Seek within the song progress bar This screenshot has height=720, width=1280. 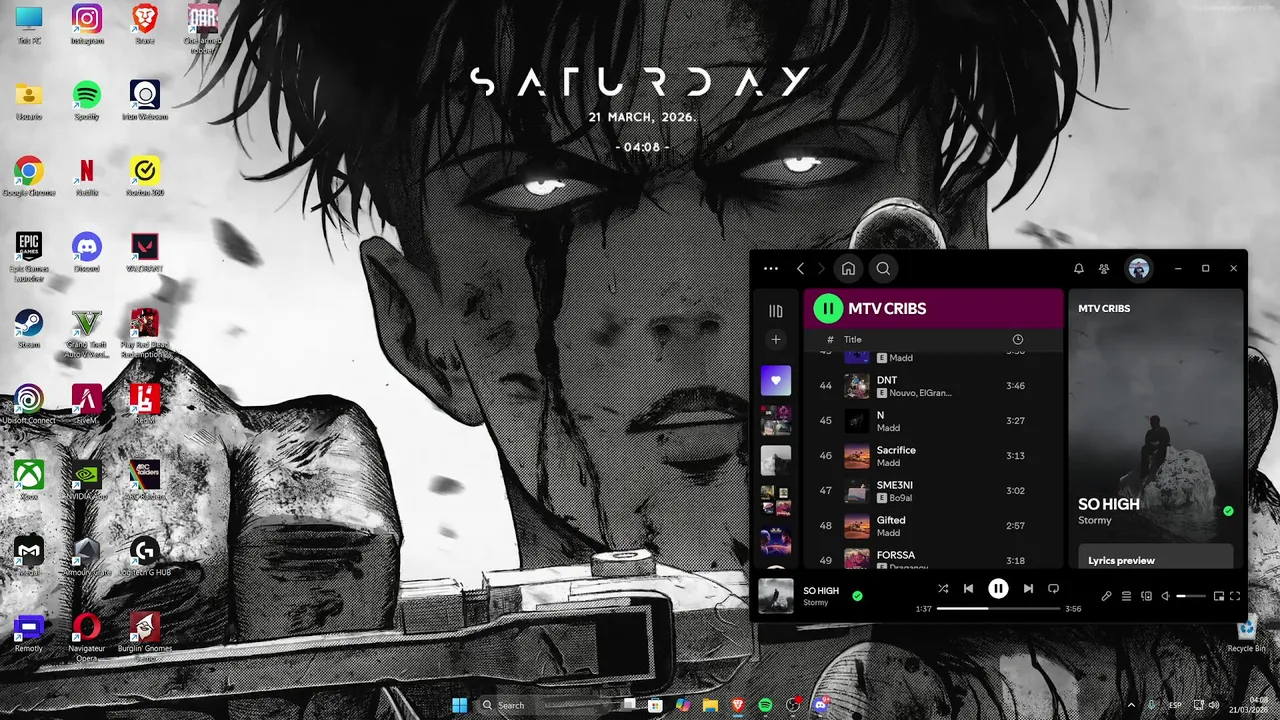998,608
